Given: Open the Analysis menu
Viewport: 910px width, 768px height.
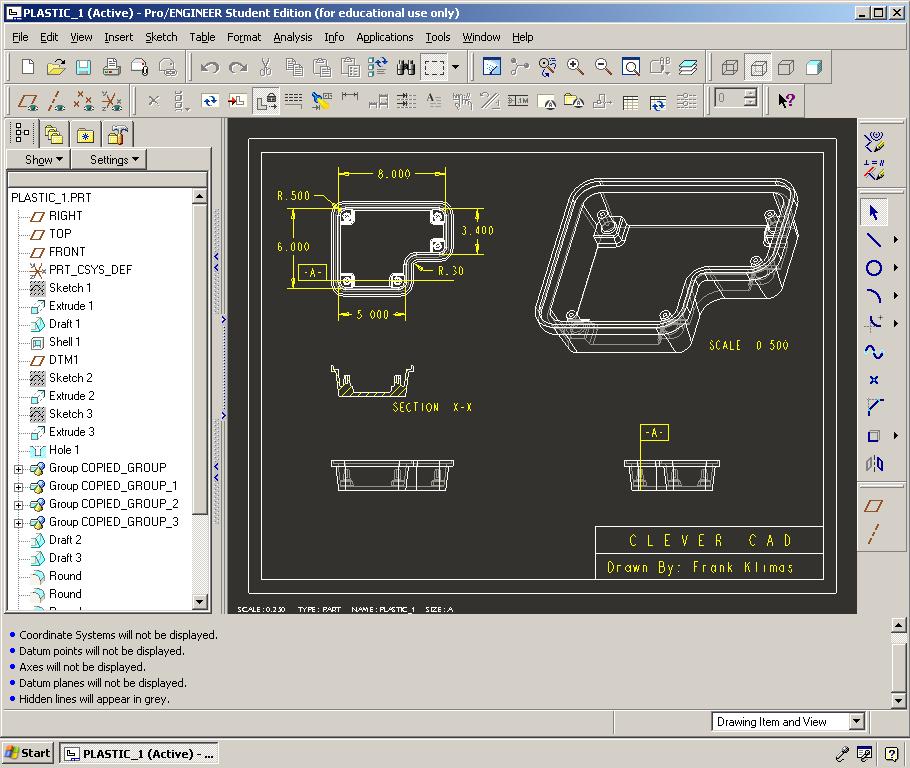Looking at the screenshot, I should coord(292,37).
